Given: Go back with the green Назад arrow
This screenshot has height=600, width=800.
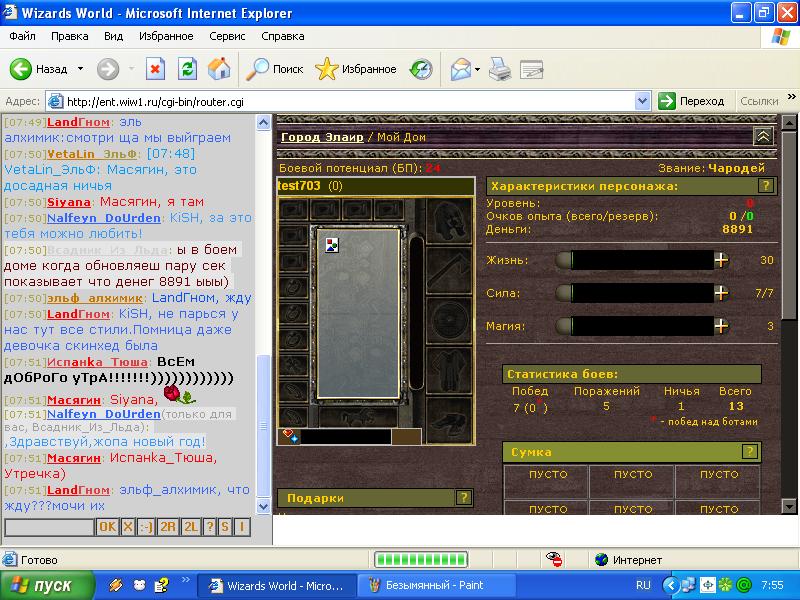Looking at the screenshot, I should point(38,69).
